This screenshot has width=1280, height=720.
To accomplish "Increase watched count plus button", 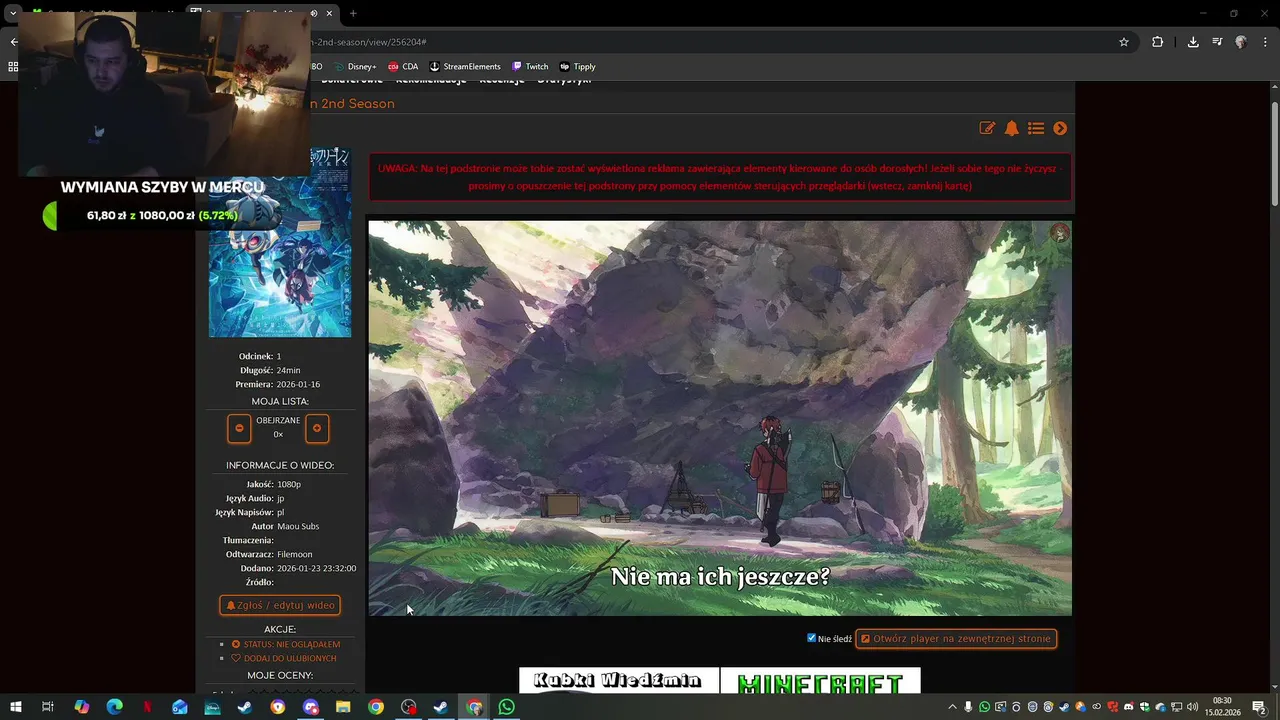I will pyautogui.click(x=317, y=428).
